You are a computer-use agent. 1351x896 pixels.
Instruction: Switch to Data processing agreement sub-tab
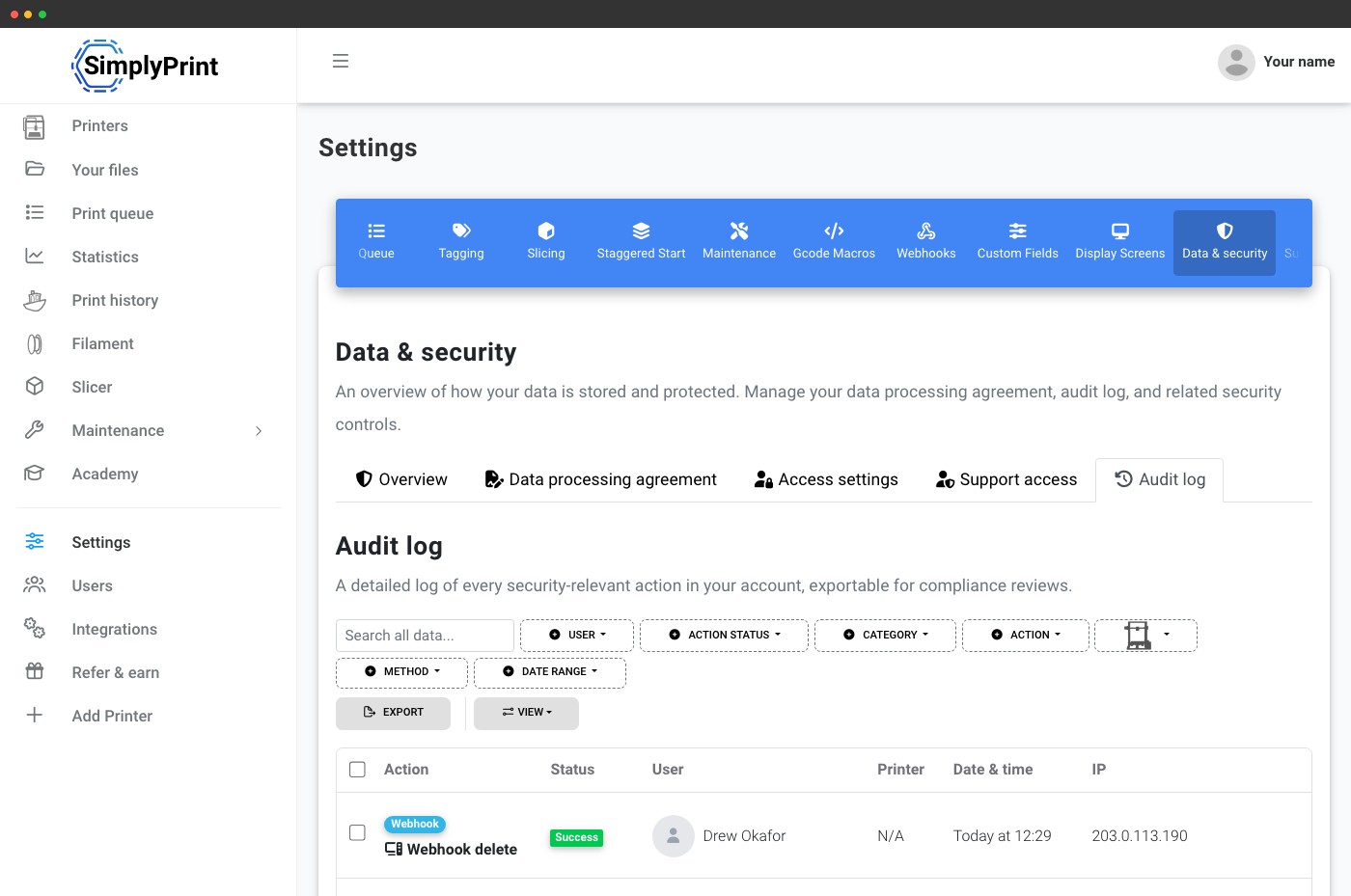[x=600, y=479]
